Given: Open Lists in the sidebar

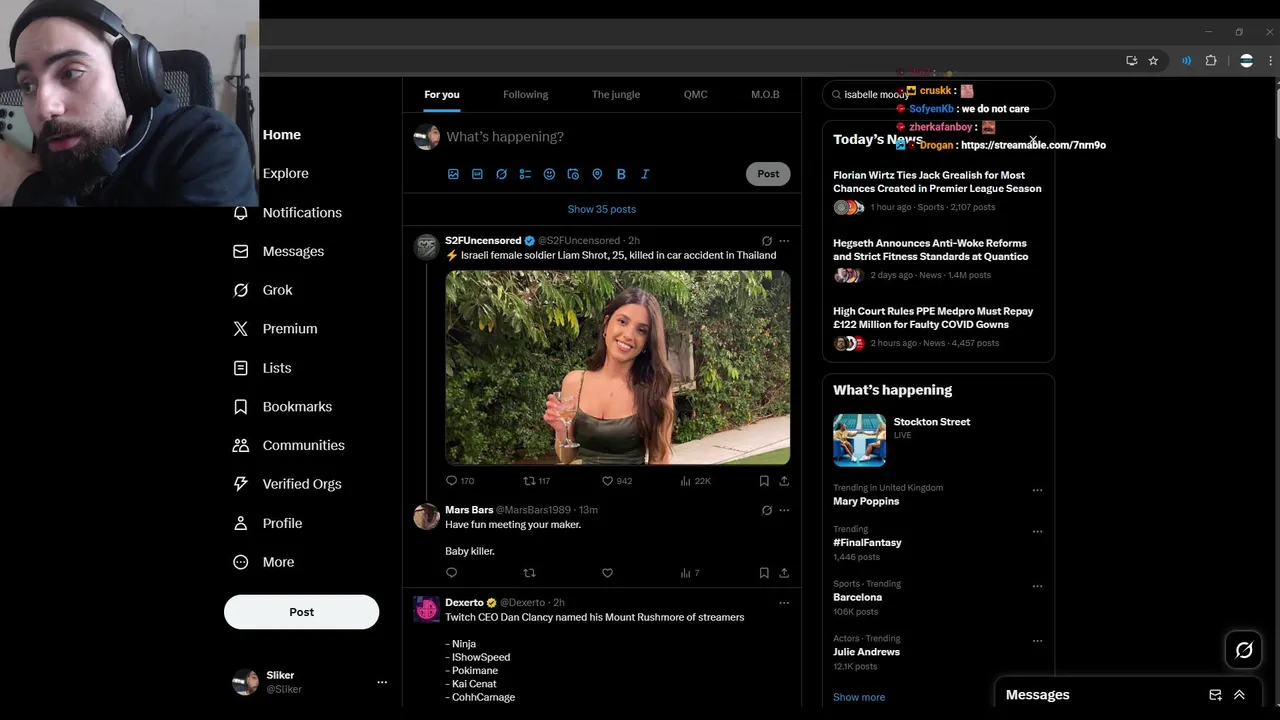Looking at the screenshot, I should coord(262,368).
